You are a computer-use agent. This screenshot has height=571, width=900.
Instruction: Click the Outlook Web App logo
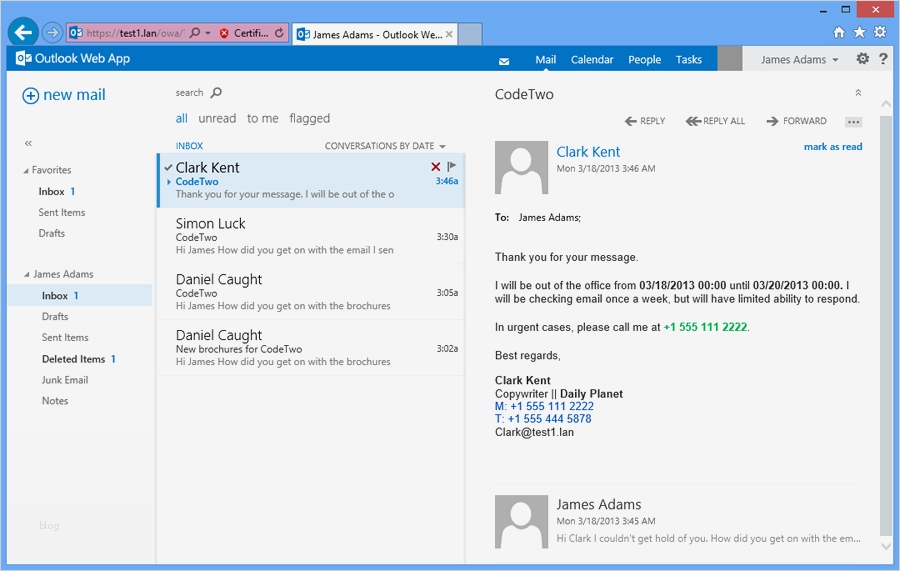73,58
